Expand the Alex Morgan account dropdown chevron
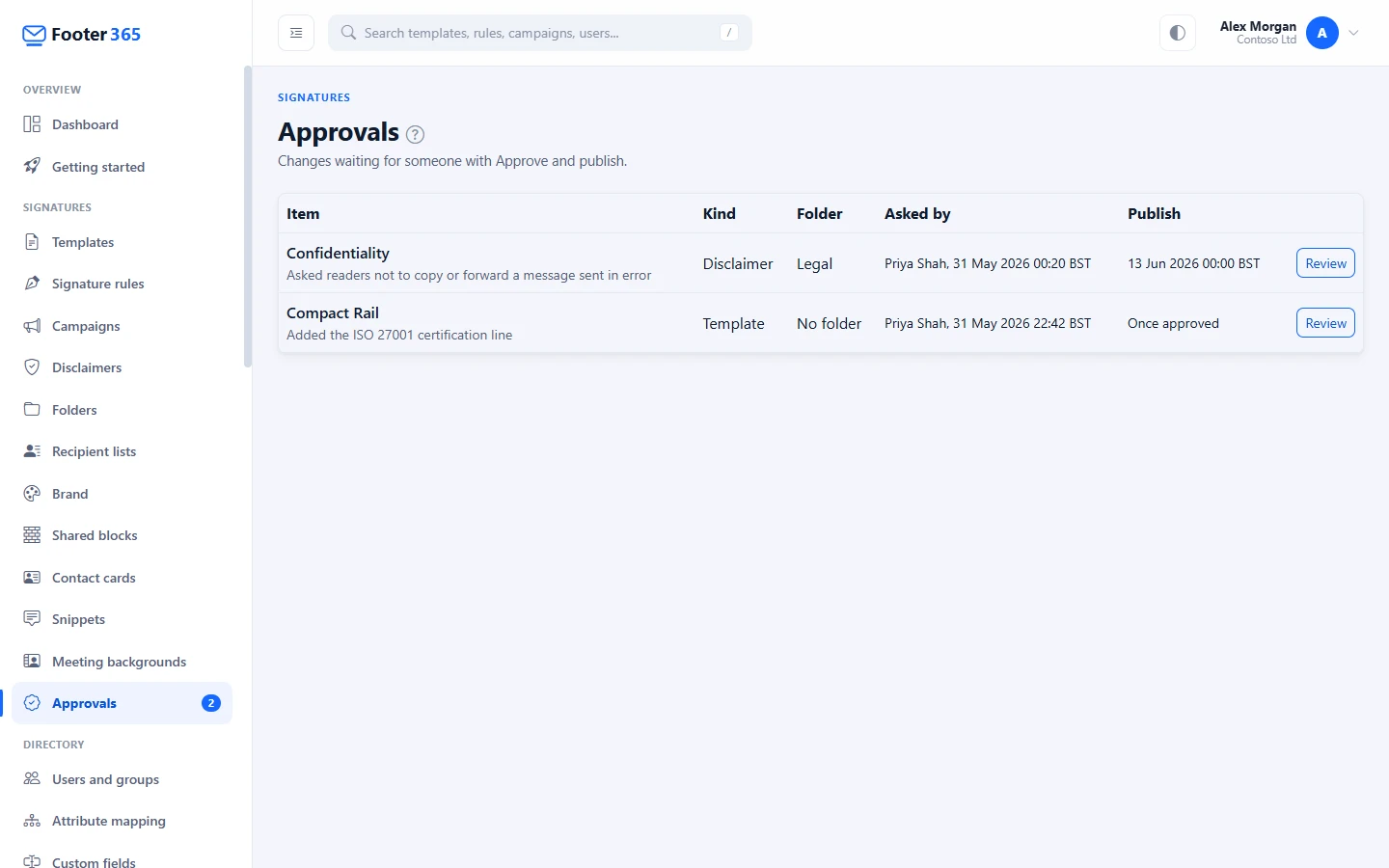The image size is (1389, 868). tap(1353, 33)
